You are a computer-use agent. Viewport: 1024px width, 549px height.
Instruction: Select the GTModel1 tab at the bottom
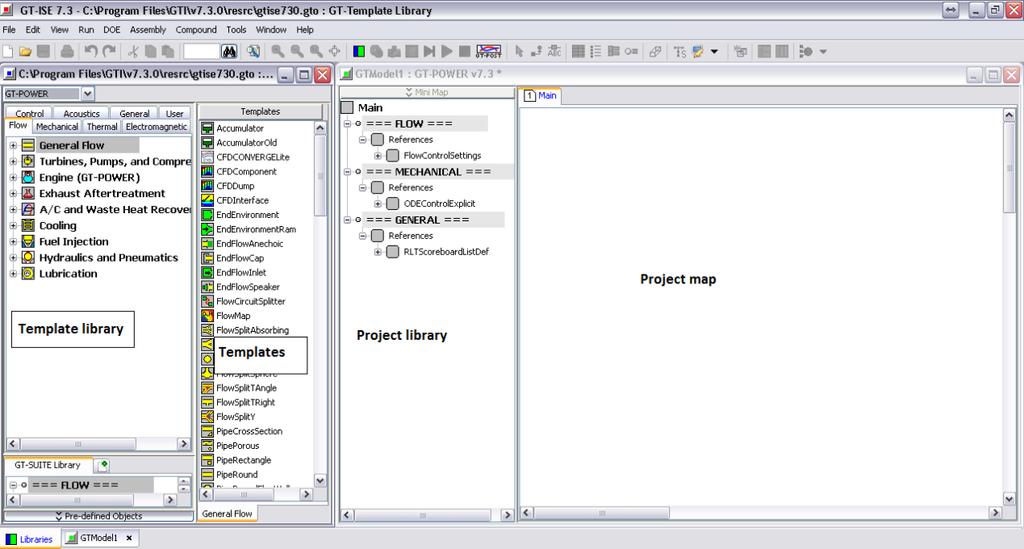coord(98,538)
